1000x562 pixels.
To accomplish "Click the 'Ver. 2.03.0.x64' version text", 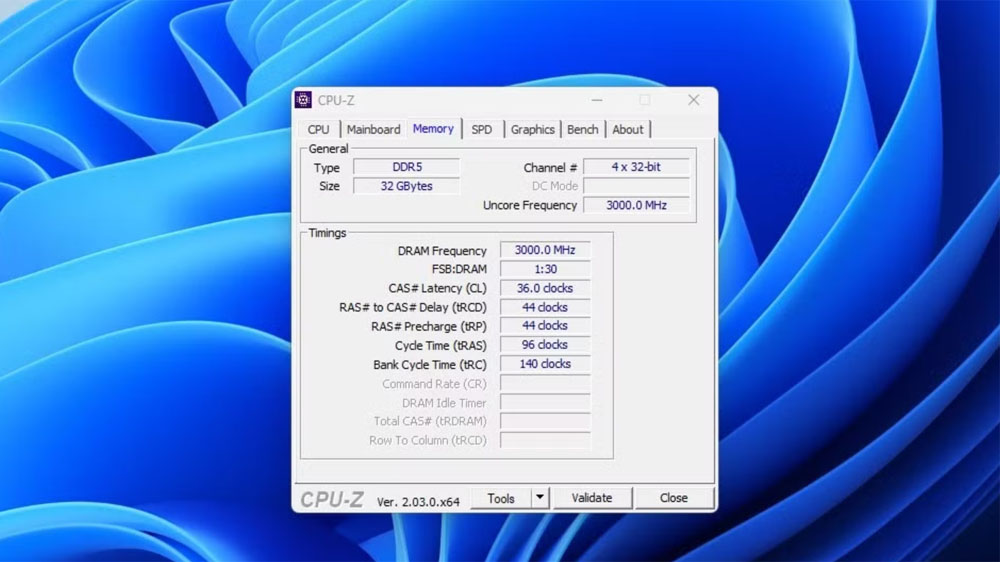I will point(418,502).
